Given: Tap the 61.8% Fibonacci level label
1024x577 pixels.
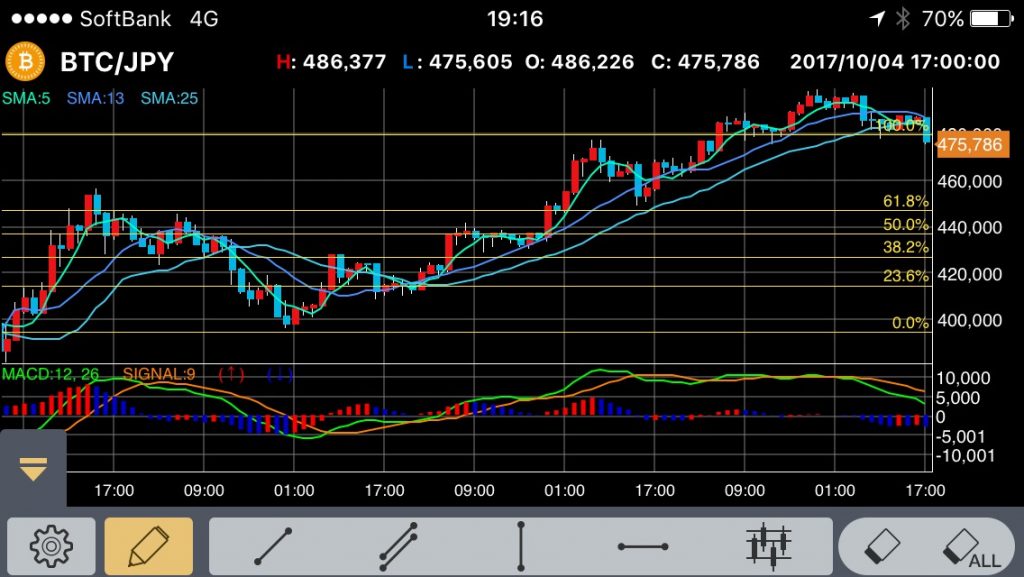Looking at the screenshot, I should tap(906, 201).
